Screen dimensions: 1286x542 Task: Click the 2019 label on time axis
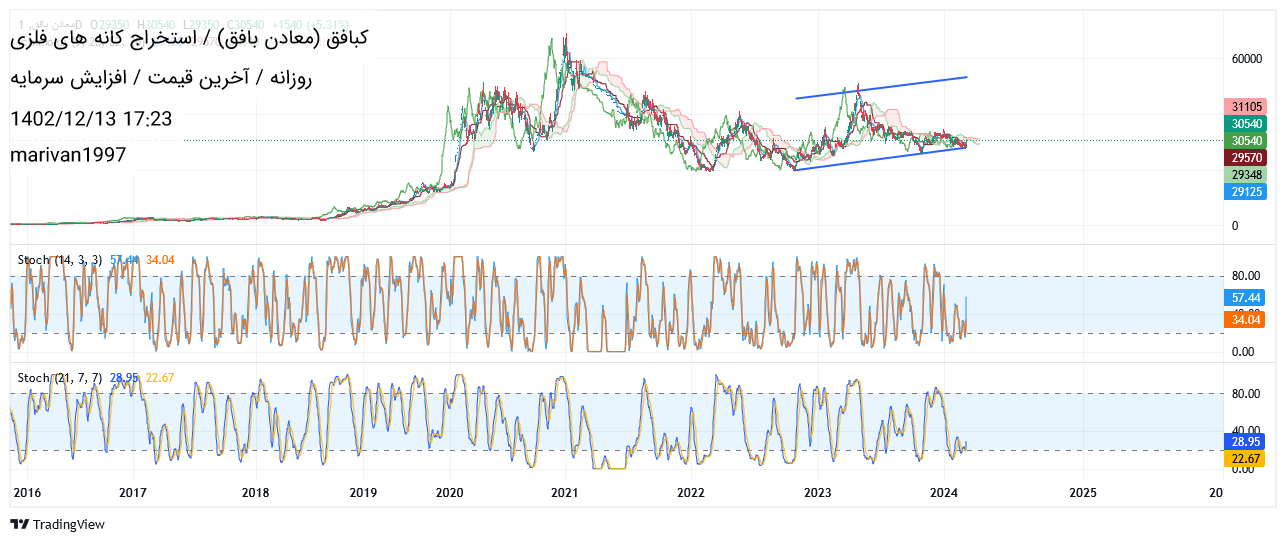363,492
